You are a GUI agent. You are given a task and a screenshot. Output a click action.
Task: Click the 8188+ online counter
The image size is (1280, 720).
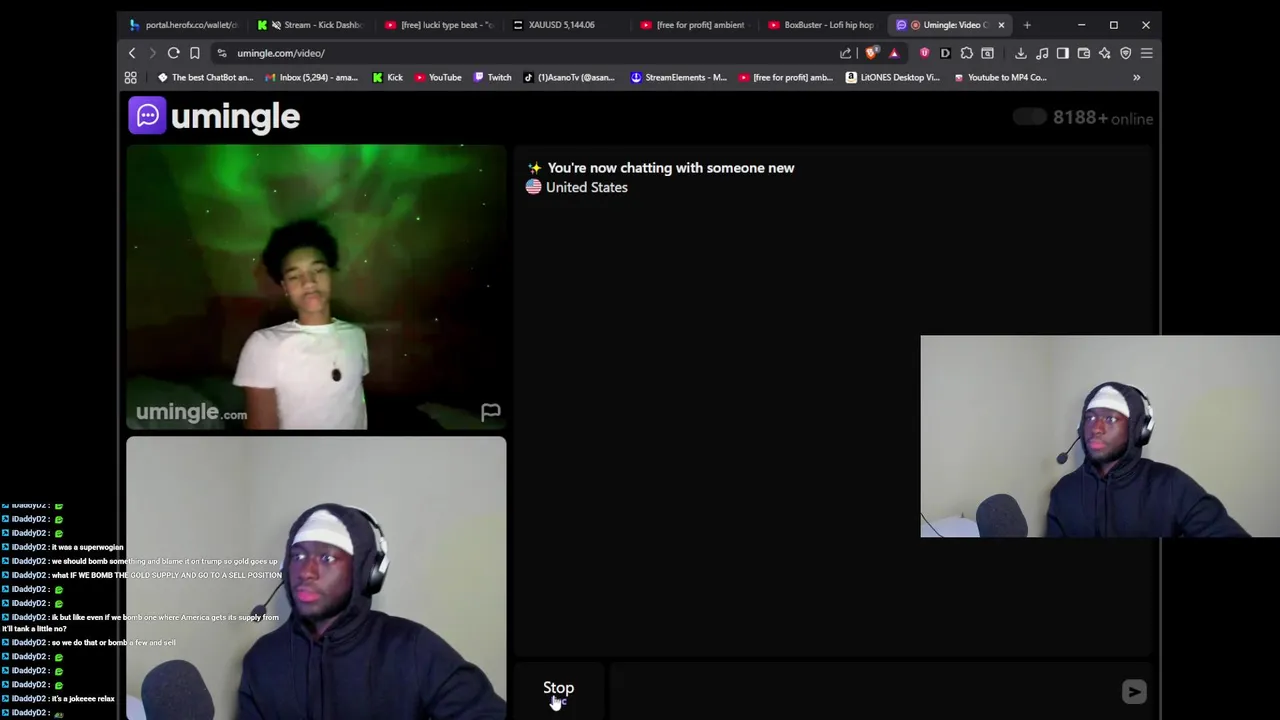coord(1103,118)
